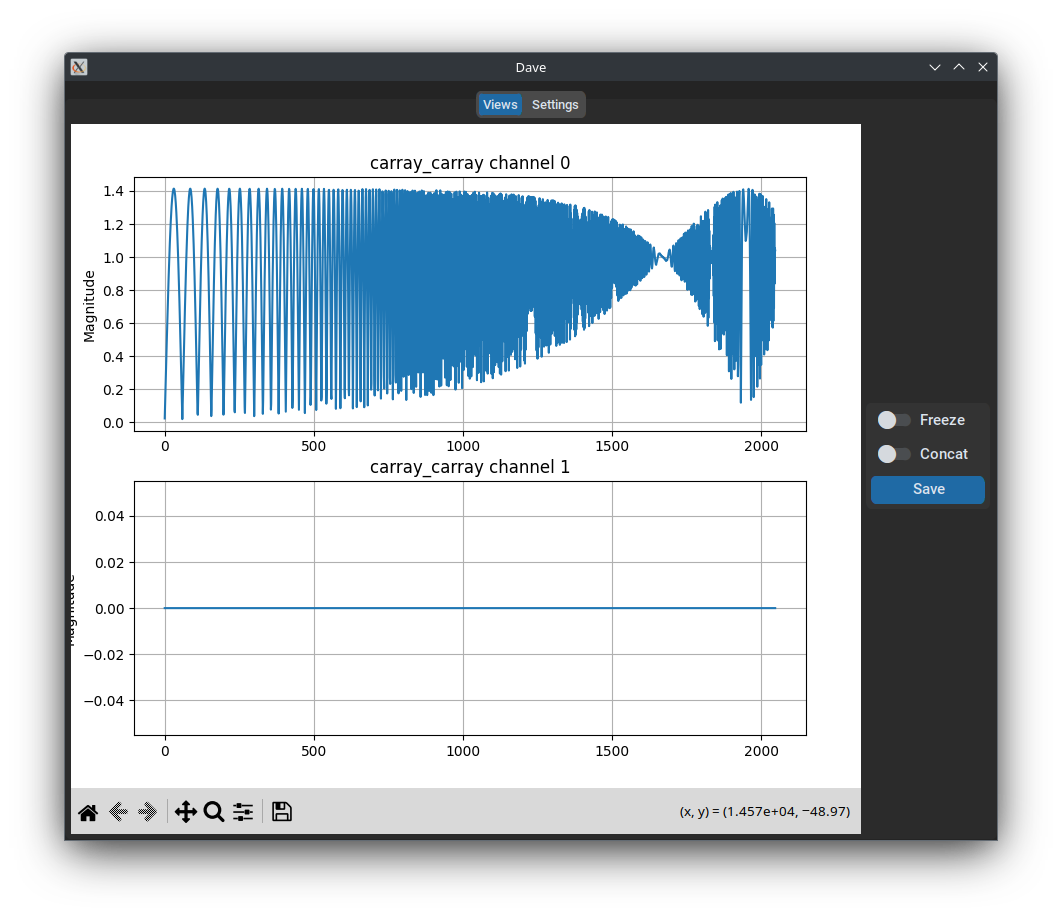Activate the Pan axes tool

coord(185,812)
